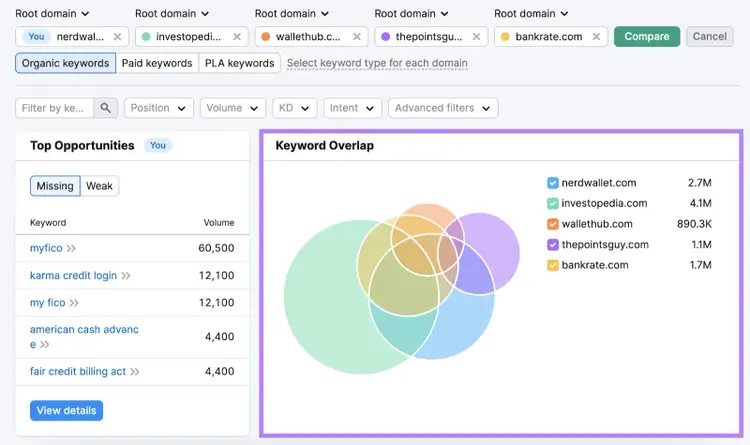750x445 pixels.
Task: Remove the thepointsguy domain with X
Action: point(476,37)
